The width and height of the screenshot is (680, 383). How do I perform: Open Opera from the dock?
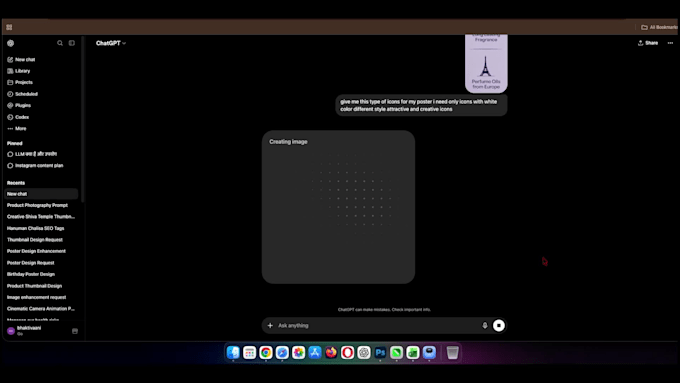tap(347, 352)
